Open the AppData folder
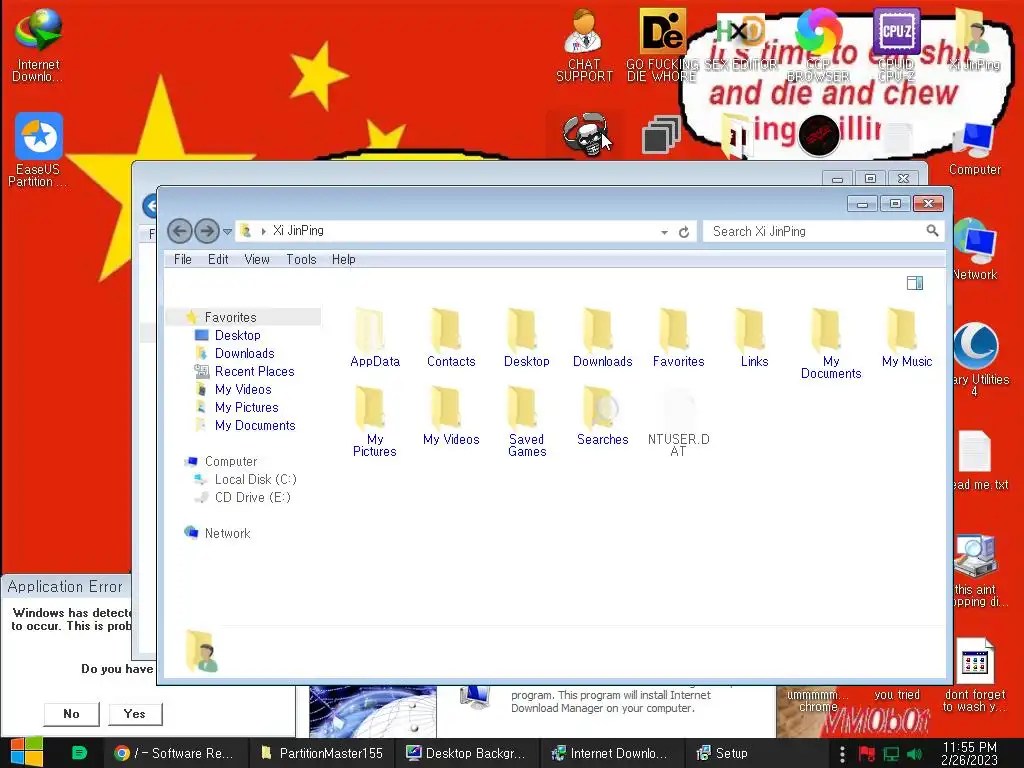The width and height of the screenshot is (1024, 768). click(374, 338)
